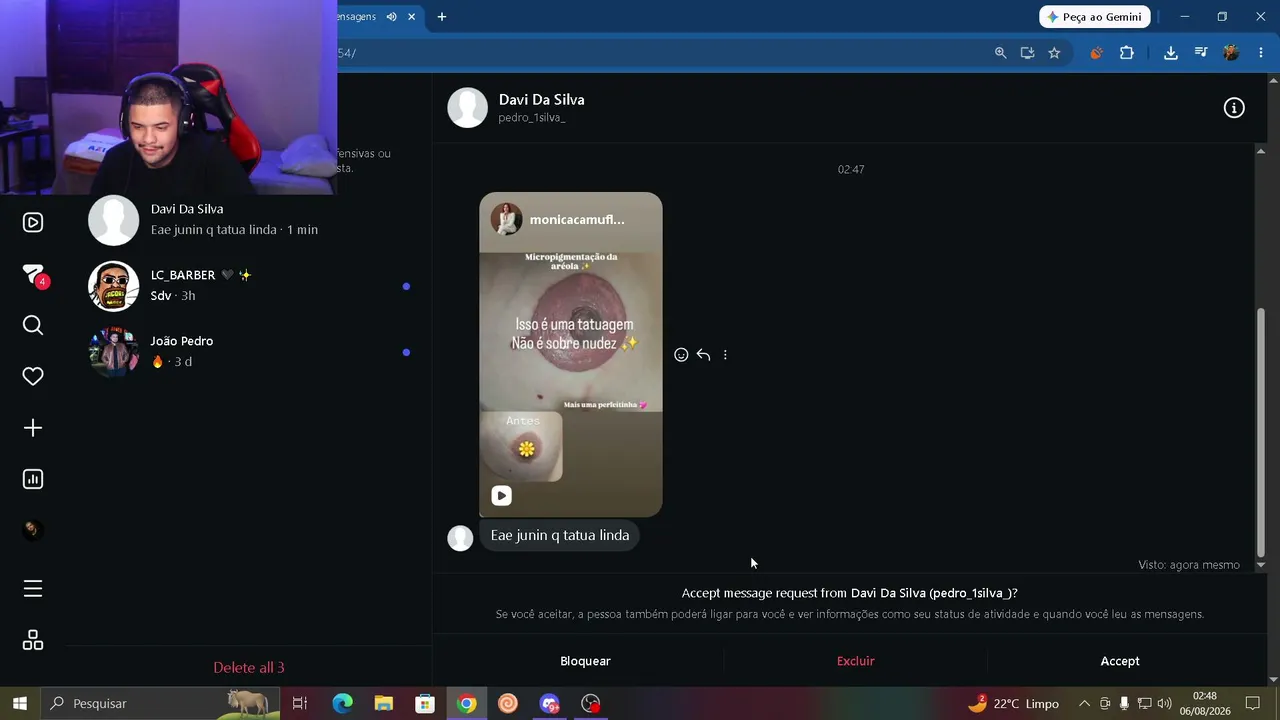Open Microsoft Edge from taskbar
Screen dimensions: 1280x720
pyautogui.click(x=342, y=703)
